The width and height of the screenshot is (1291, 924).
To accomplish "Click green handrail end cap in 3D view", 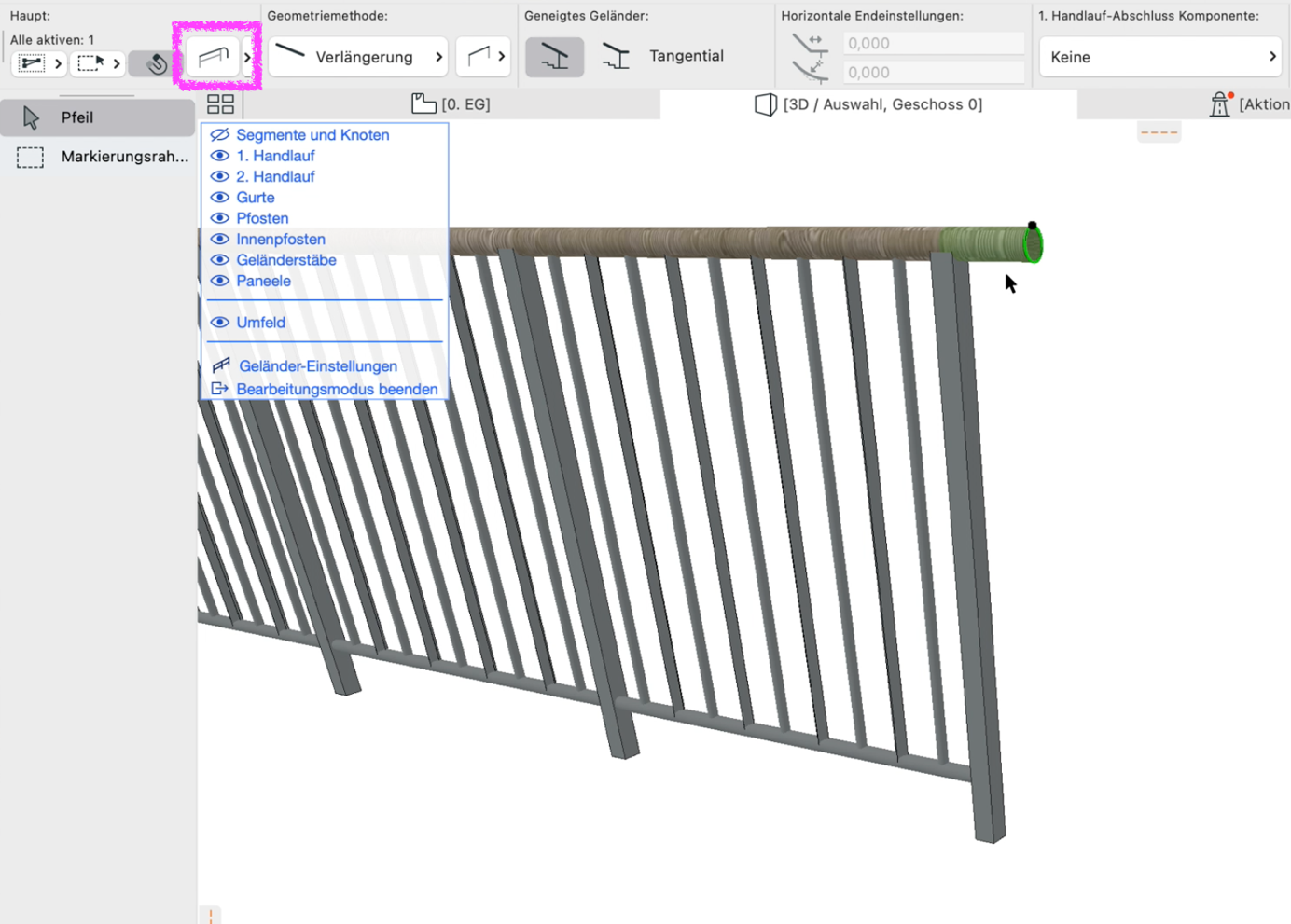I will tap(1032, 244).
